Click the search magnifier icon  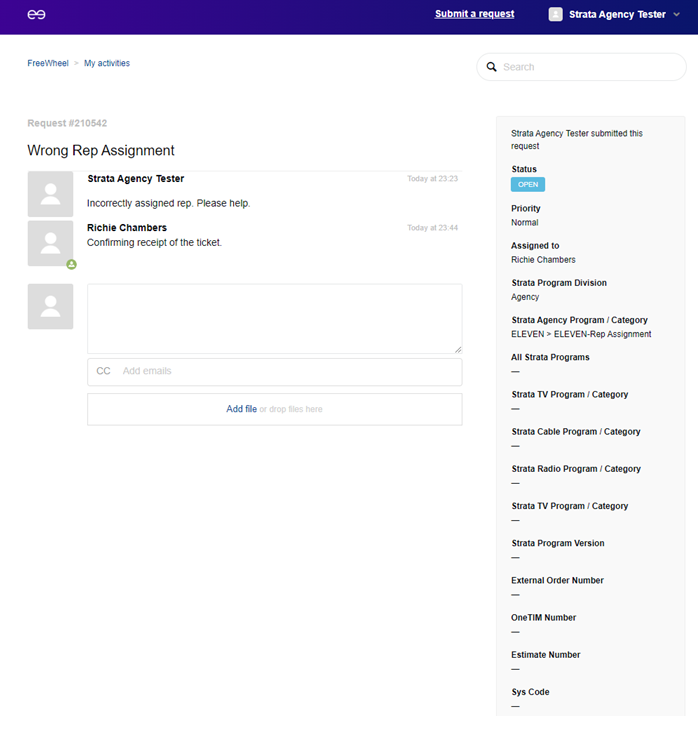[492, 67]
